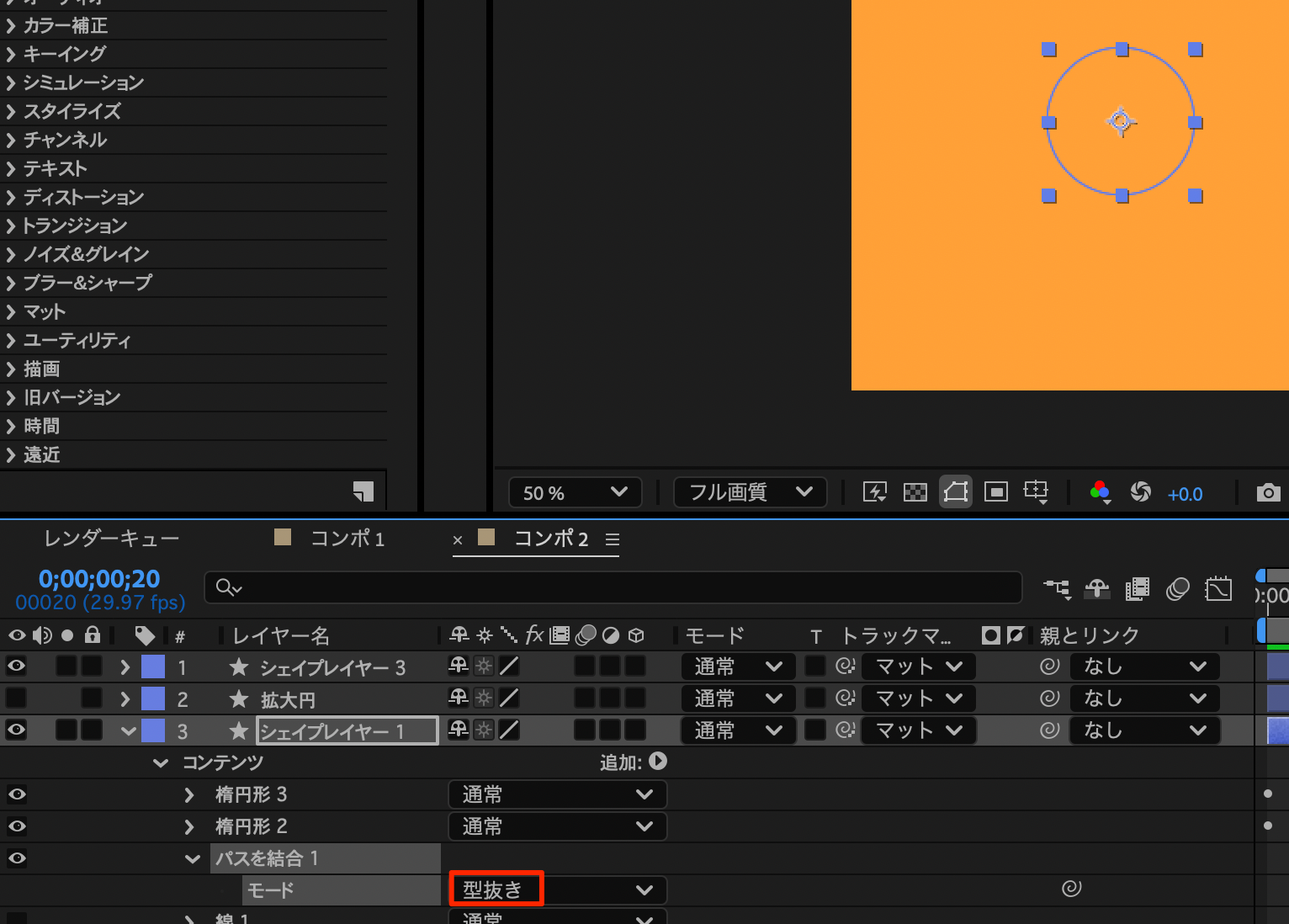
Task: Click the reset exposure icon
Action: (1140, 492)
